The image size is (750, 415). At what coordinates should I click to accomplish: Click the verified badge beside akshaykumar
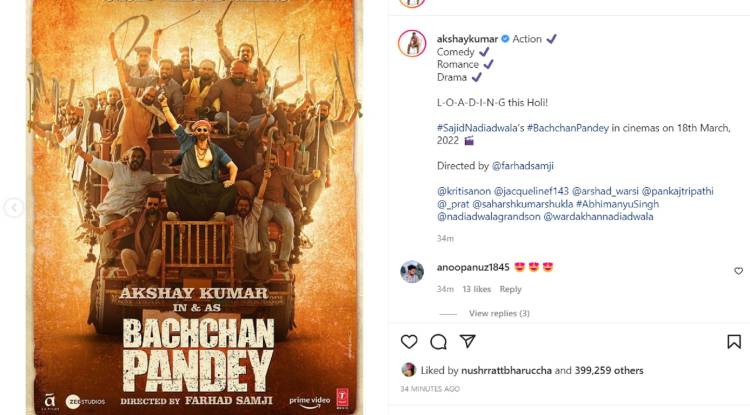point(505,39)
